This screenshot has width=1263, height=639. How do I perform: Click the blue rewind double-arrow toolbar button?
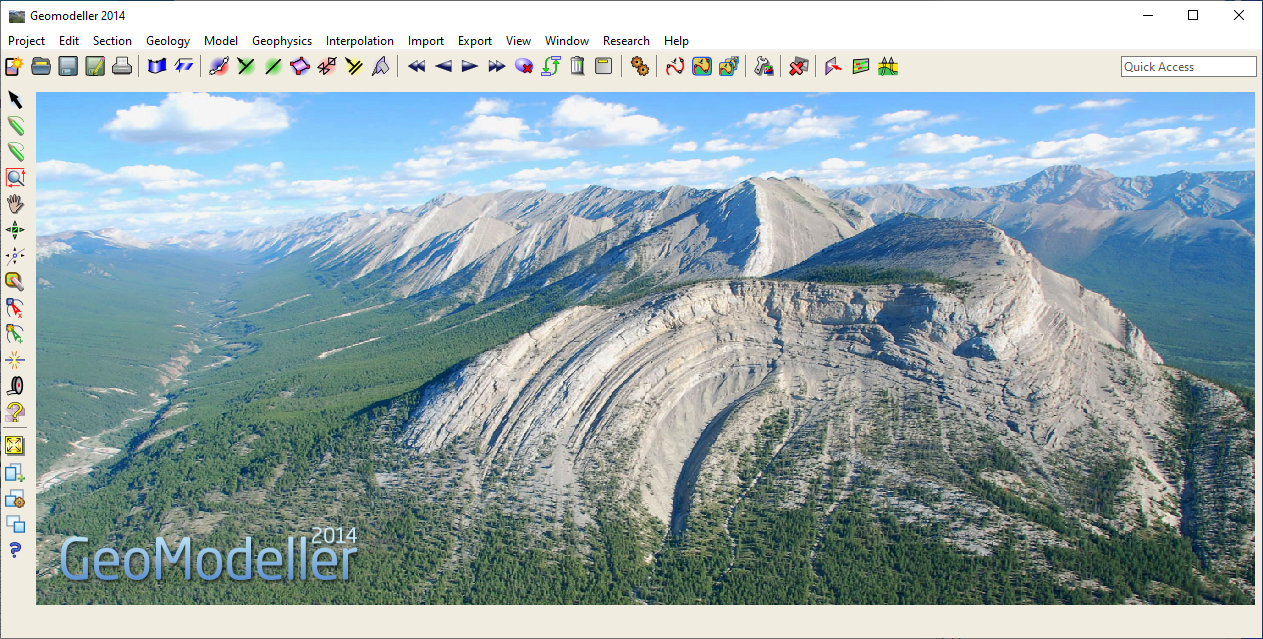point(416,67)
